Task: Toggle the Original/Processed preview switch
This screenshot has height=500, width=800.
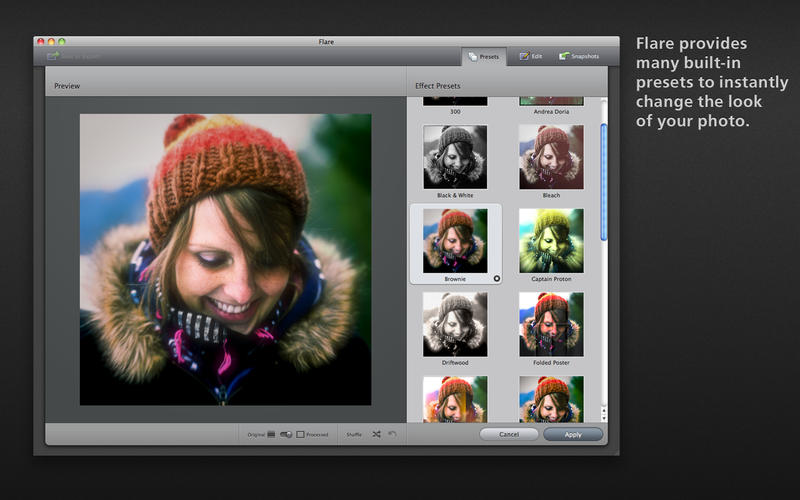Action: 286,434
